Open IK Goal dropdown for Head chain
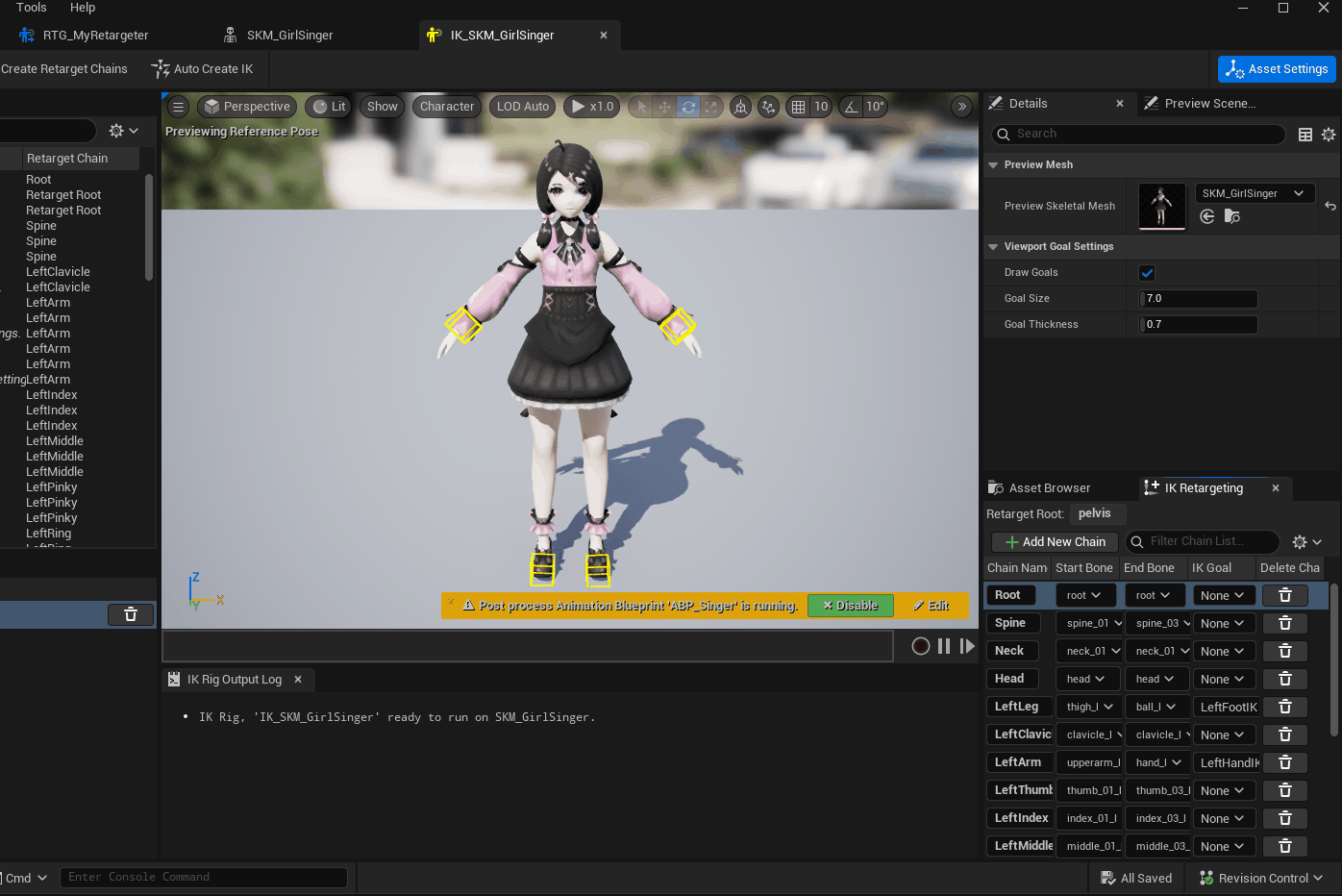The width and height of the screenshot is (1342, 896). (x=1222, y=679)
